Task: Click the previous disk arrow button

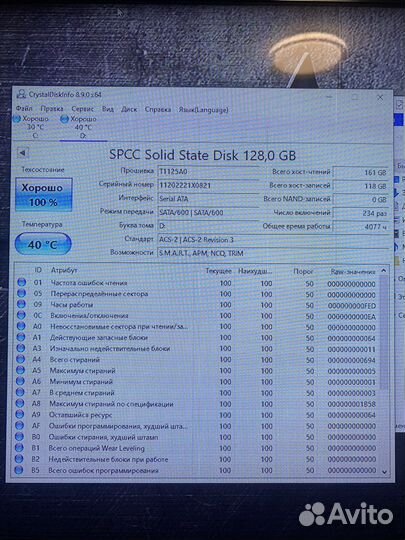Action: 23,153
